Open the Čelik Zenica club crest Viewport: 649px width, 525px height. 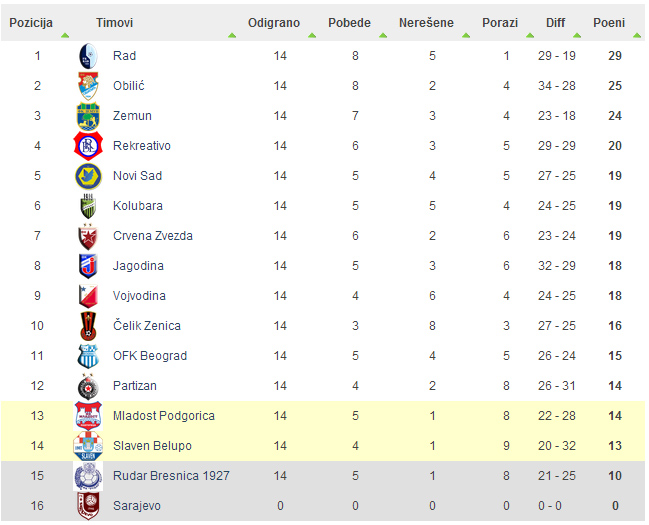point(88,326)
